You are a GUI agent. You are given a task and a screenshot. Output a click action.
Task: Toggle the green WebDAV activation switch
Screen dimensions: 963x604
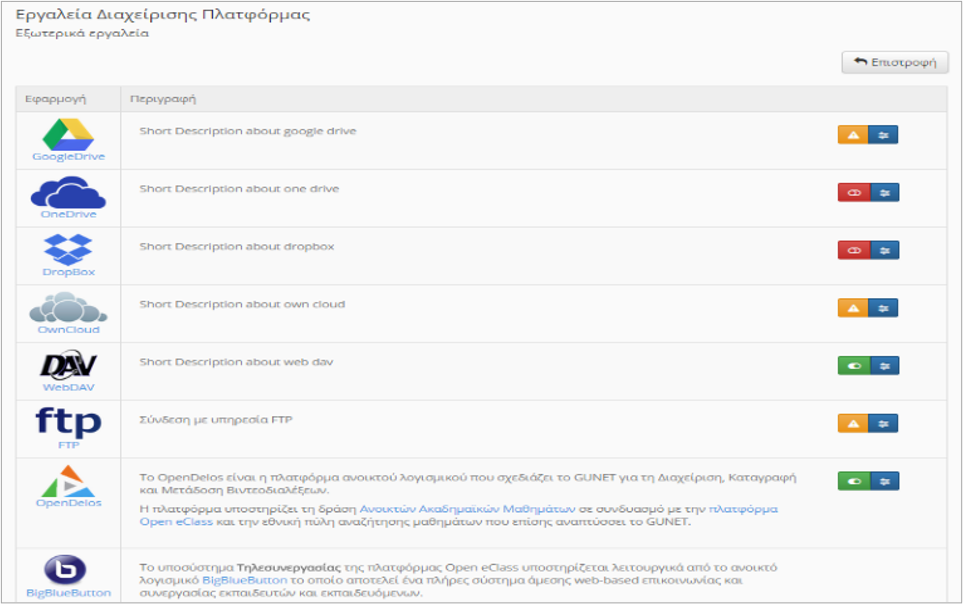click(852, 366)
